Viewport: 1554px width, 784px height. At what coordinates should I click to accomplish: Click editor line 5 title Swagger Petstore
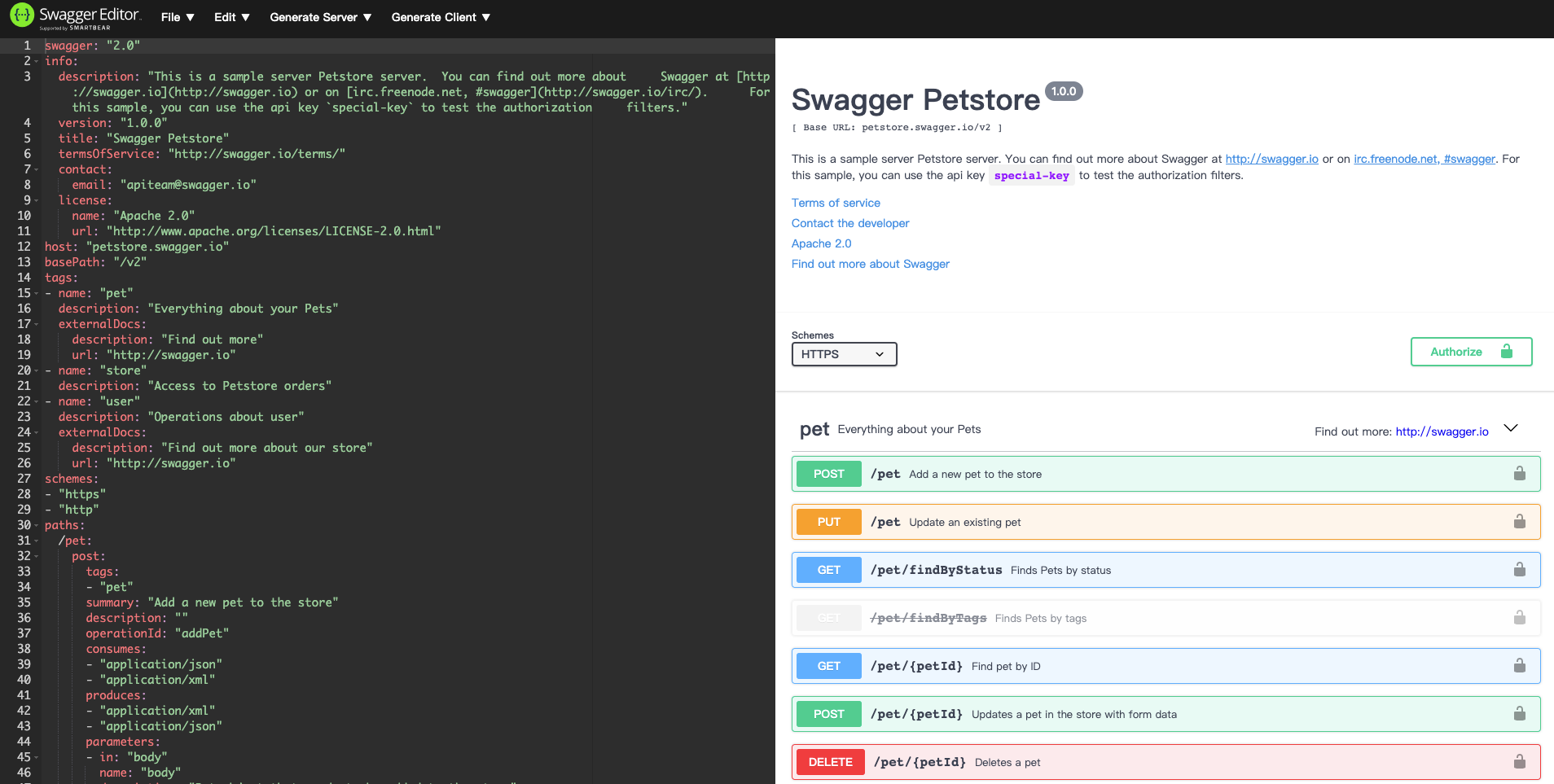click(143, 138)
